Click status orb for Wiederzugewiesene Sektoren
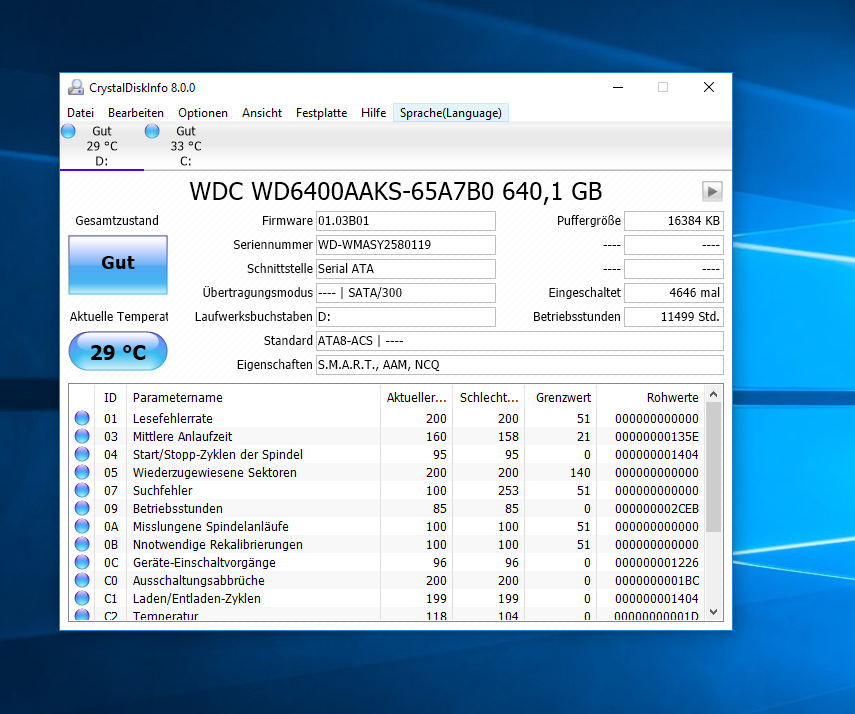The image size is (855, 714). pos(82,472)
